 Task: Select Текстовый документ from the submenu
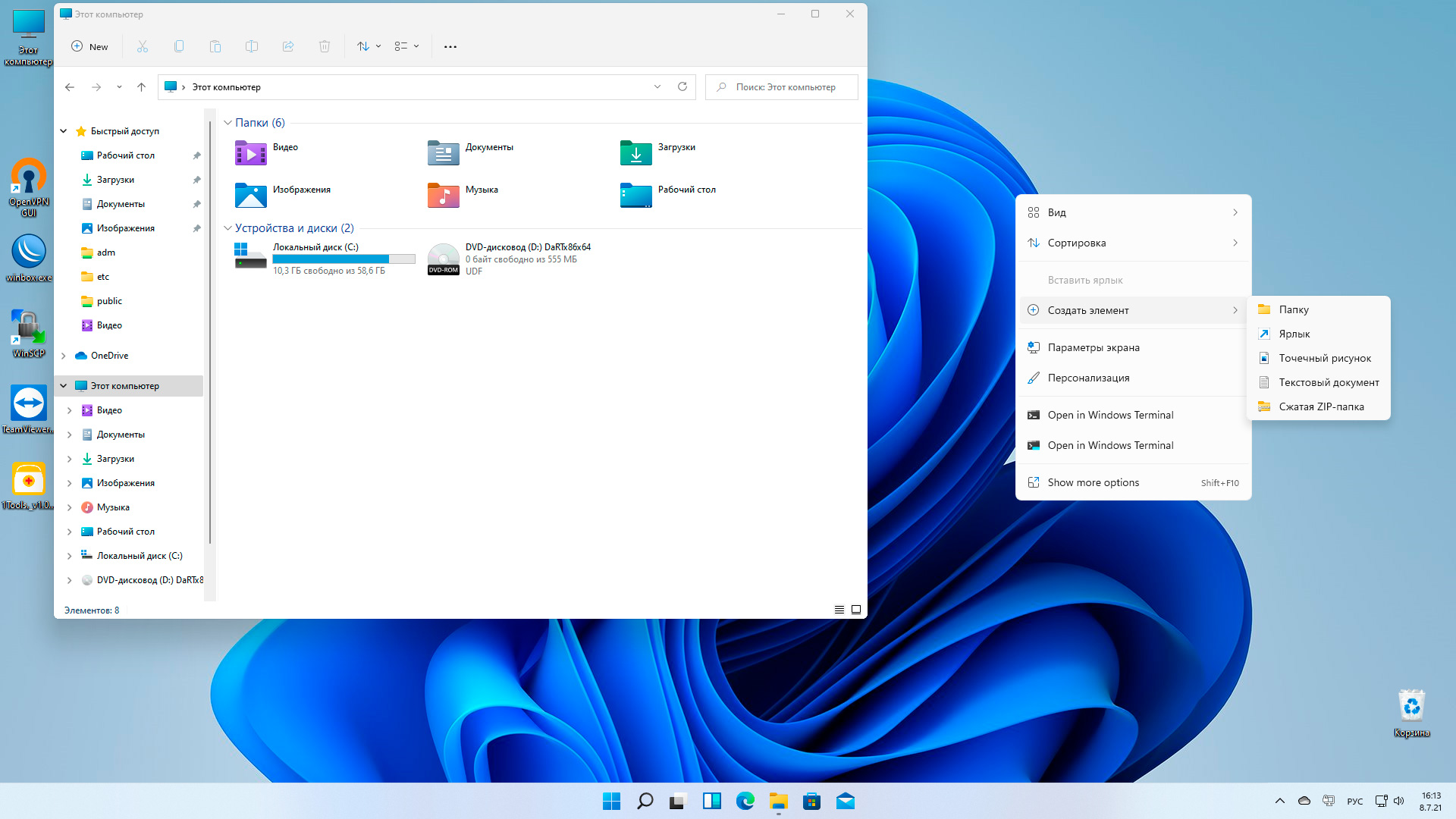coord(1328,382)
